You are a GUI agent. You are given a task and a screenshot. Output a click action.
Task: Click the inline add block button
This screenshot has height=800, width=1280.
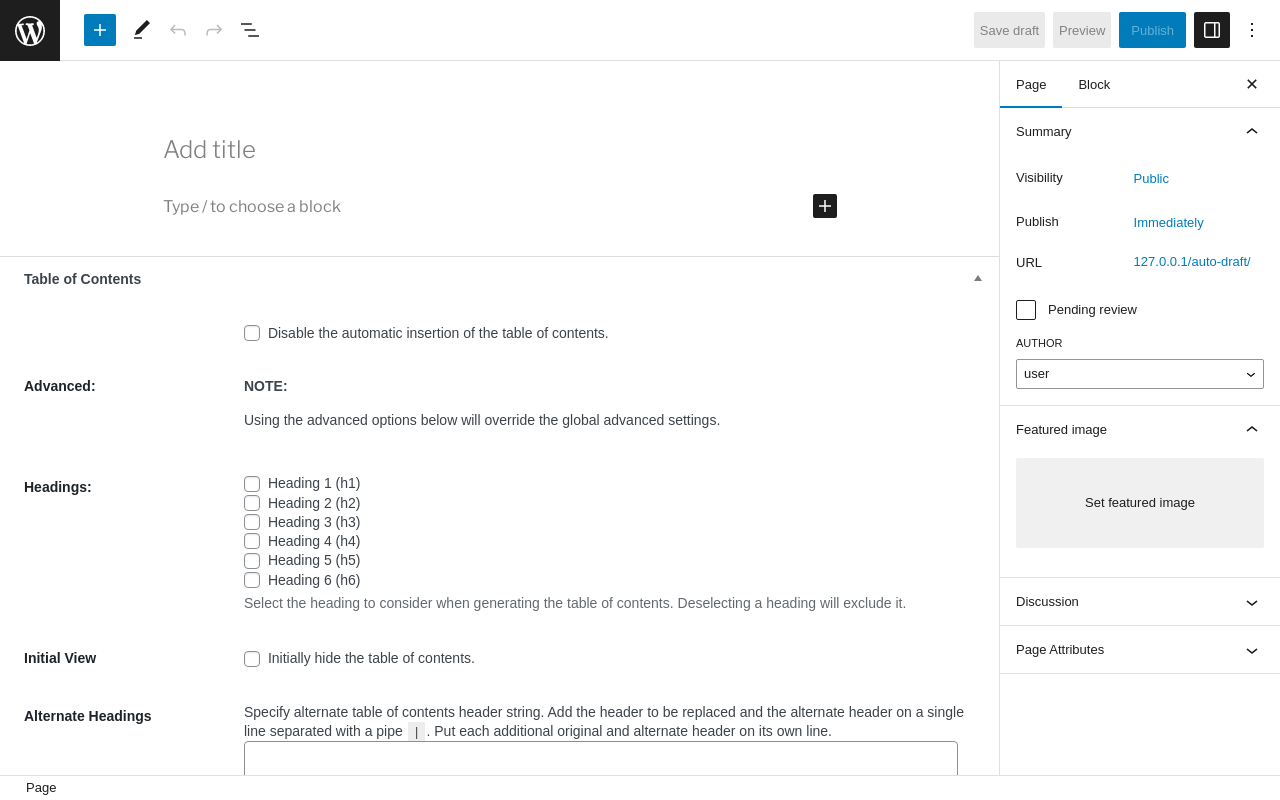tap(825, 206)
